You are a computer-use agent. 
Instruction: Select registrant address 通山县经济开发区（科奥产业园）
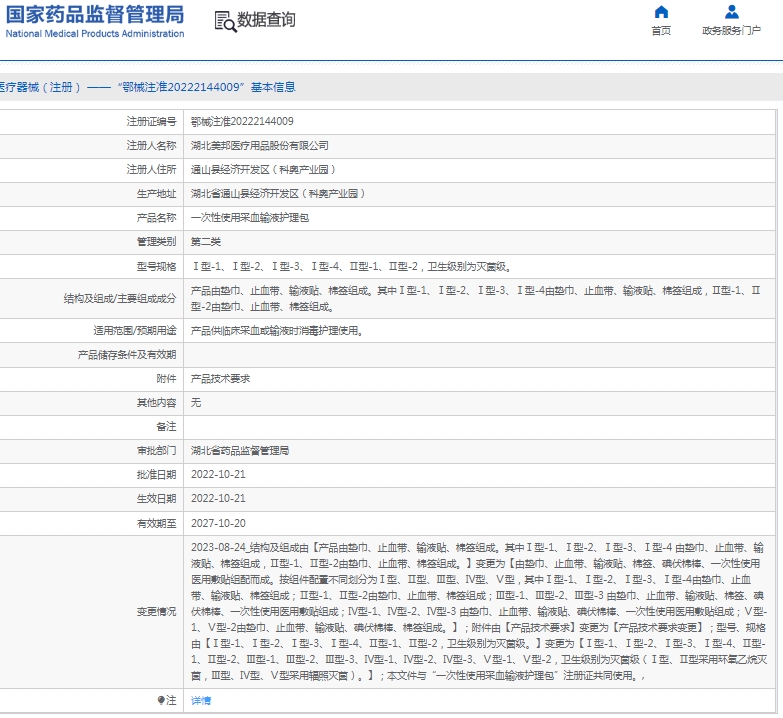tap(263, 169)
